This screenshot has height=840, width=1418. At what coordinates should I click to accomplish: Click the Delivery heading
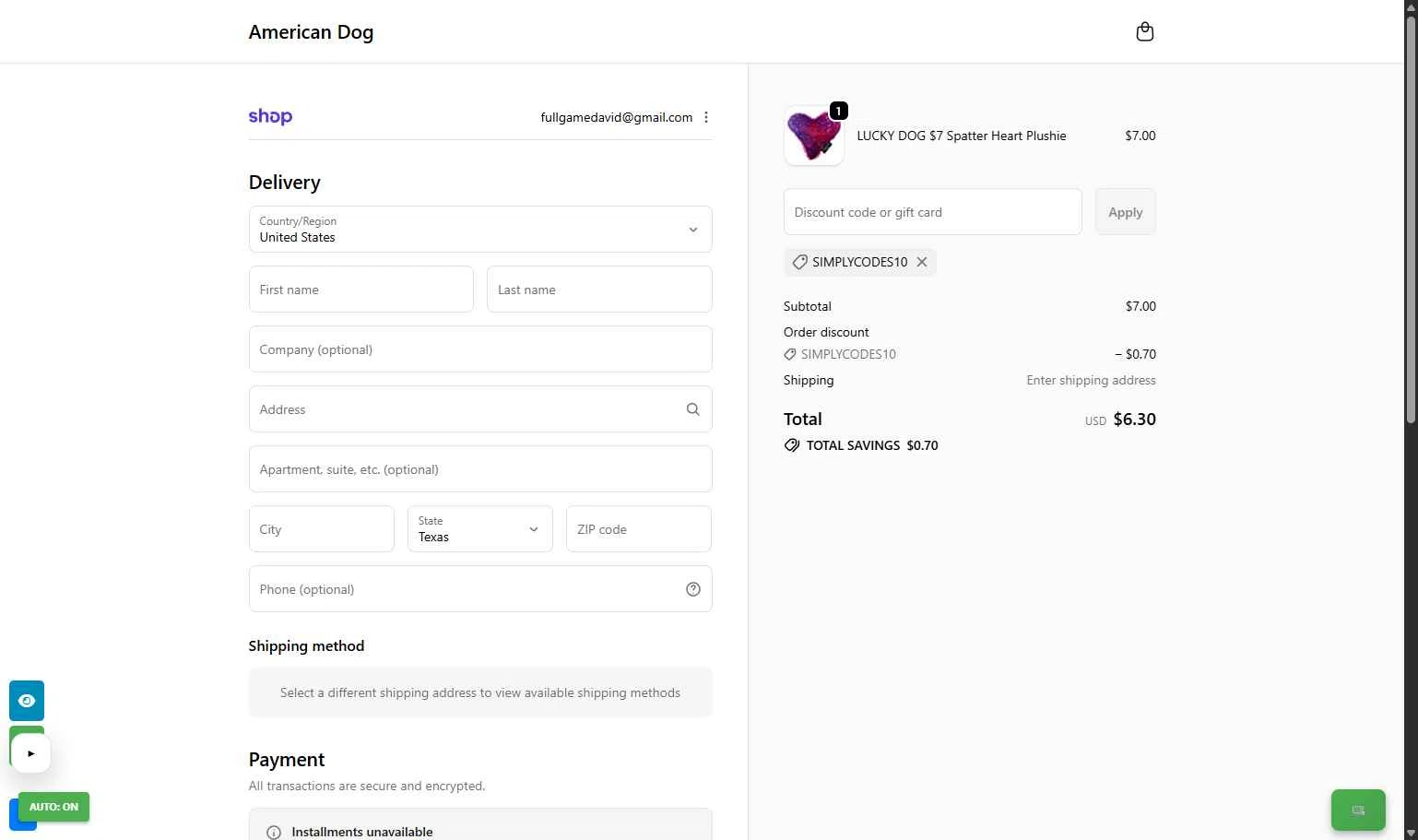click(x=285, y=183)
